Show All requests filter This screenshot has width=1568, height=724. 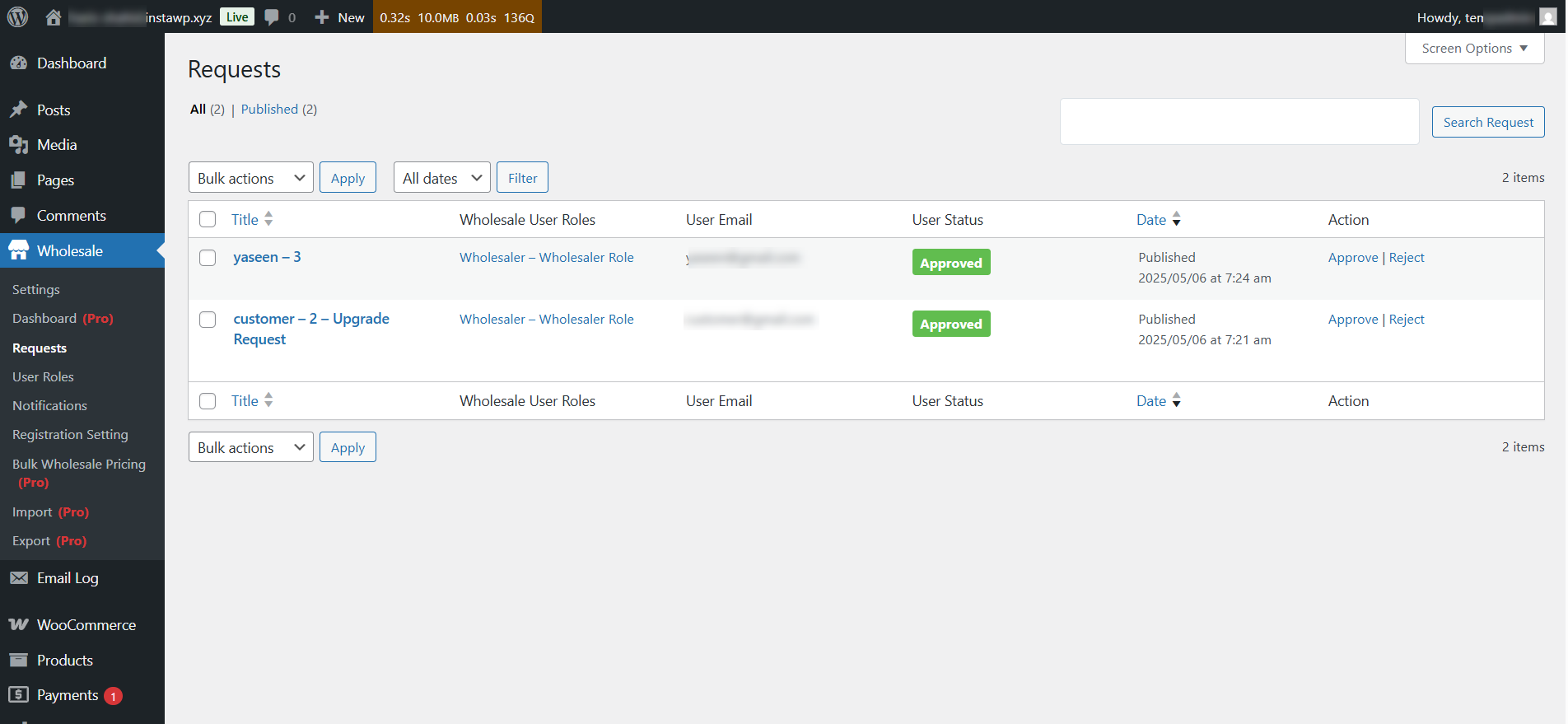click(x=198, y=109)
